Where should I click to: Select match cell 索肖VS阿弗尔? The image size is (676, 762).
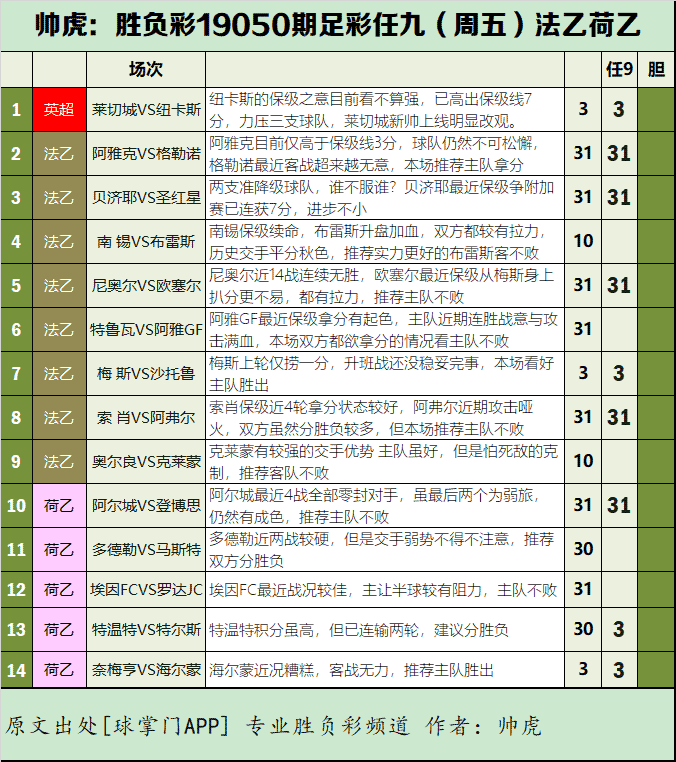(146, 417)
